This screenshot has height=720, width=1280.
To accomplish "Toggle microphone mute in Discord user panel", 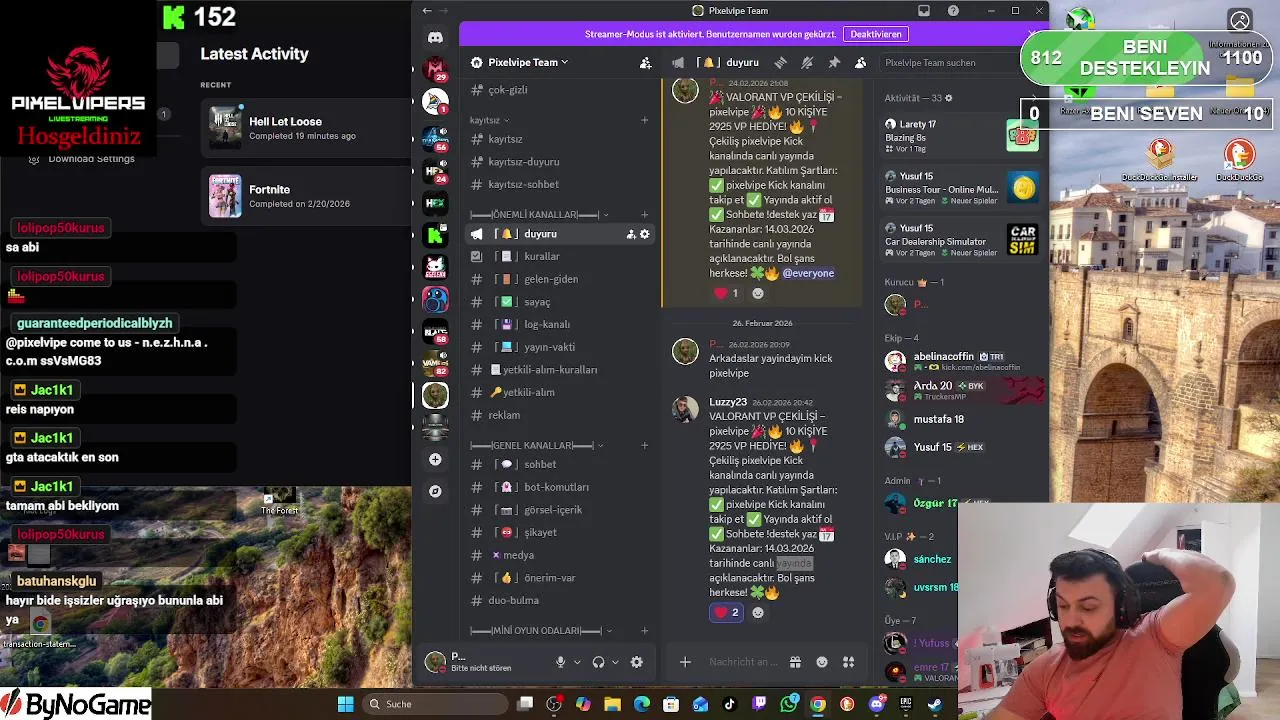I will pos(560,662).
